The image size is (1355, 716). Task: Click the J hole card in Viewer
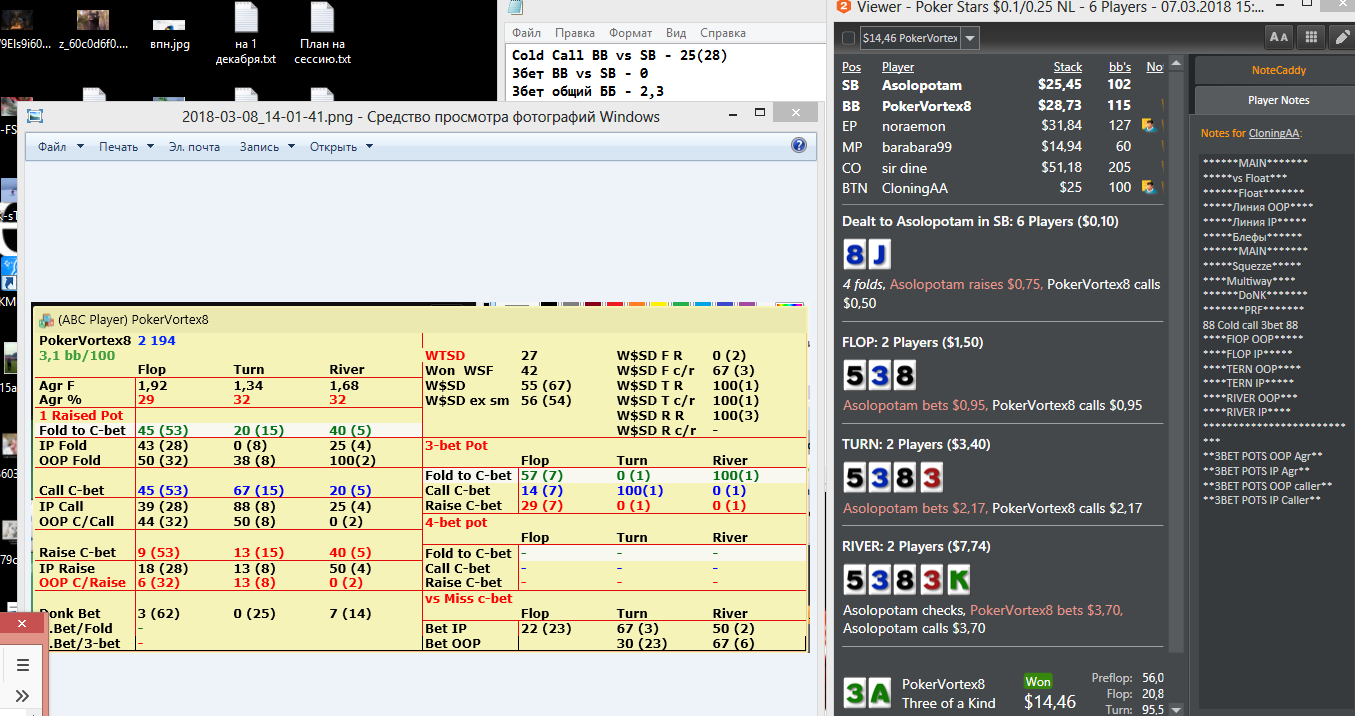coord(879,254)
